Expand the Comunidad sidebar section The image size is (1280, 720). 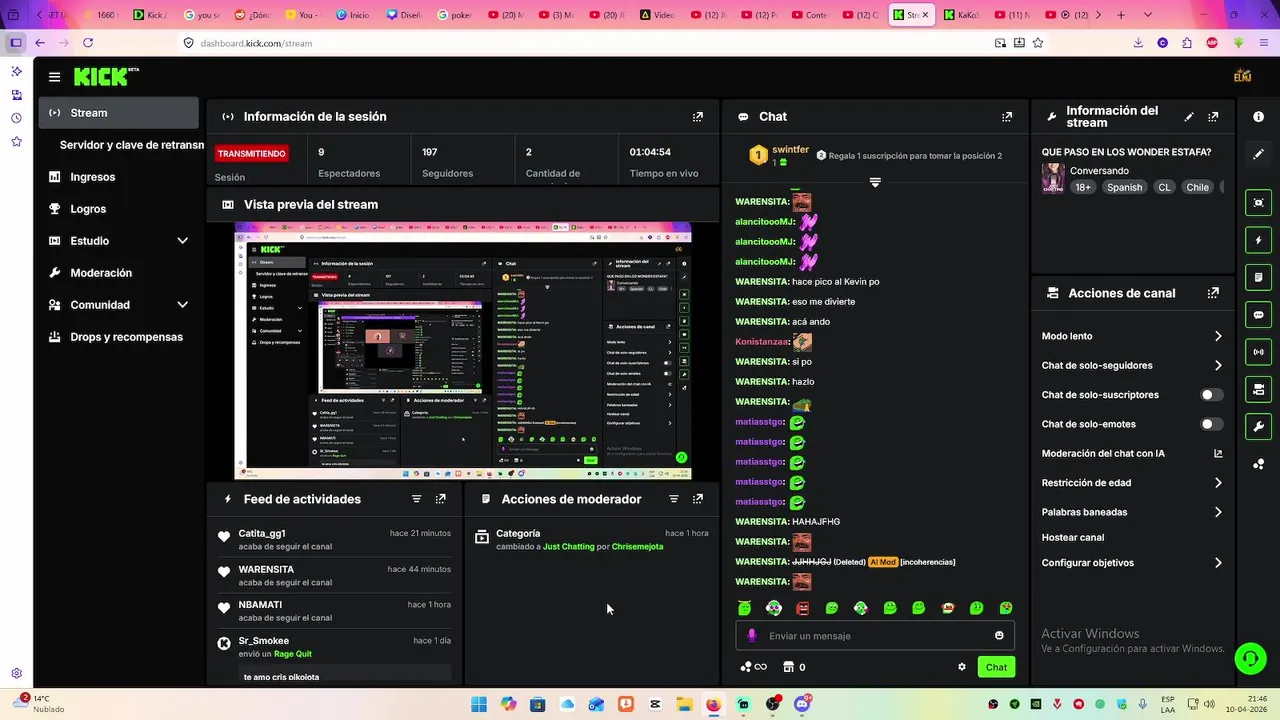182,305
